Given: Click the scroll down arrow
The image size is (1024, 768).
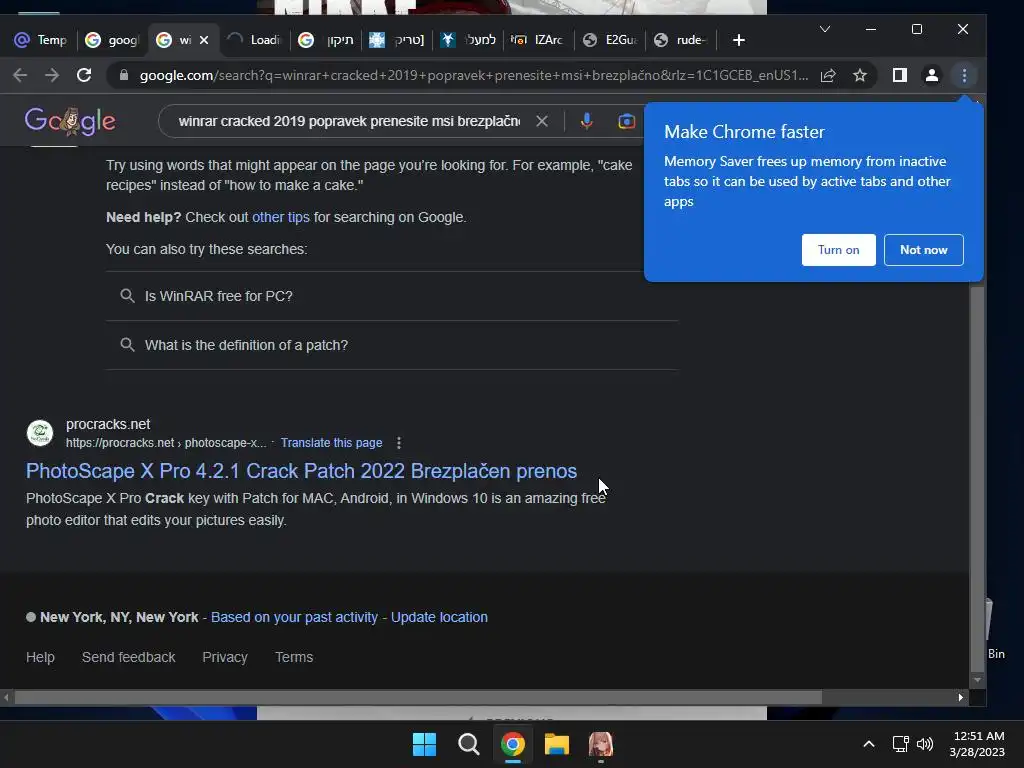Looking at the screenshot, I should point(977,680).
